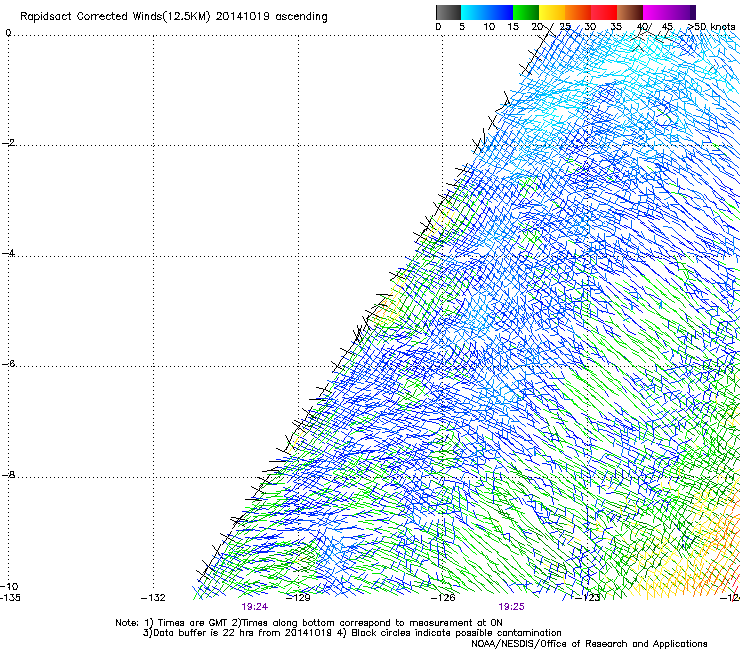The height and width of the screenshot is (650, 740).
Task: Click the red 30-35 knots color segment
Action: [604, 12]
